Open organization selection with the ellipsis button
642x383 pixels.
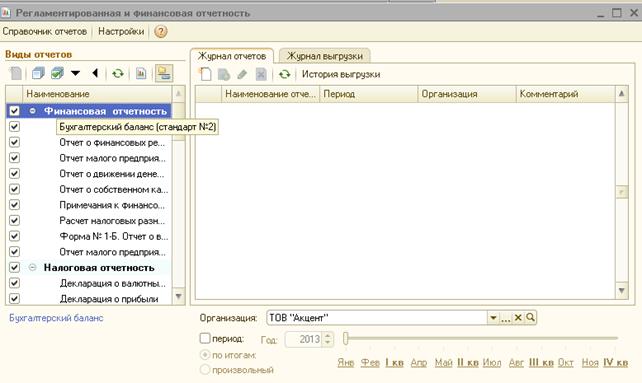click(506, 318)
